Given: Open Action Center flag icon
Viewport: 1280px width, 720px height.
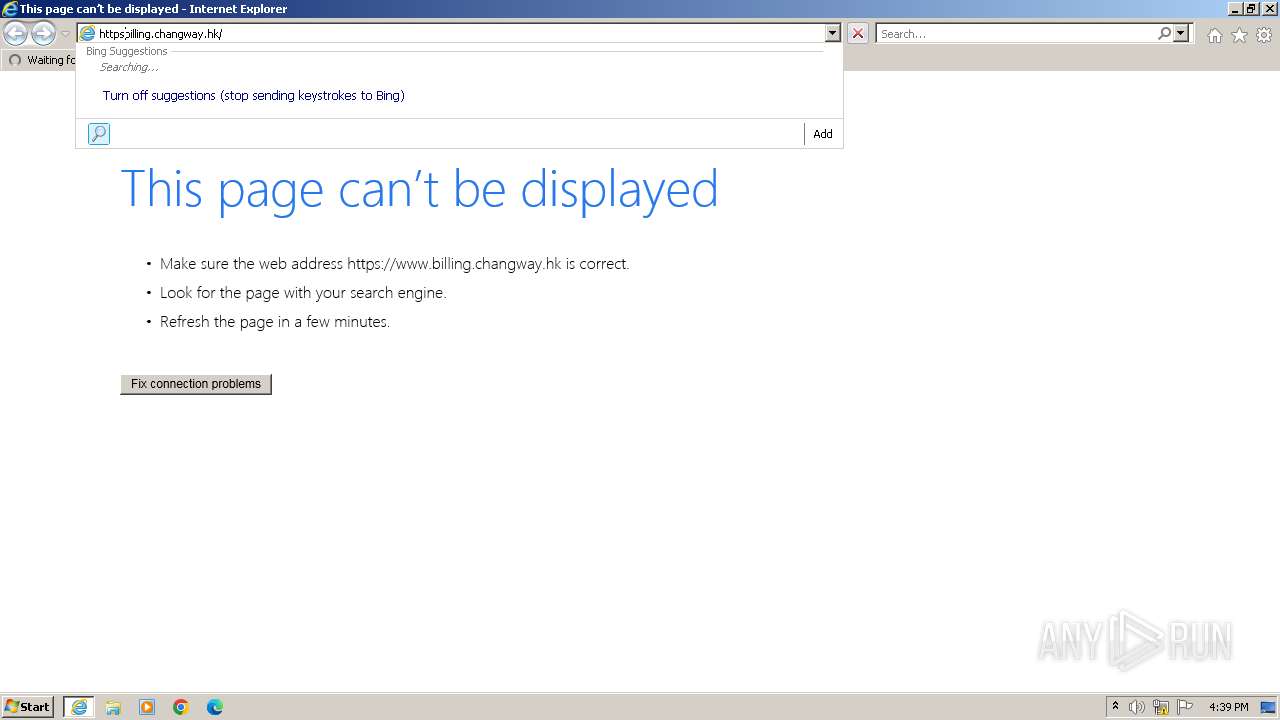Looking at the screenshot, I should 1185,707.
